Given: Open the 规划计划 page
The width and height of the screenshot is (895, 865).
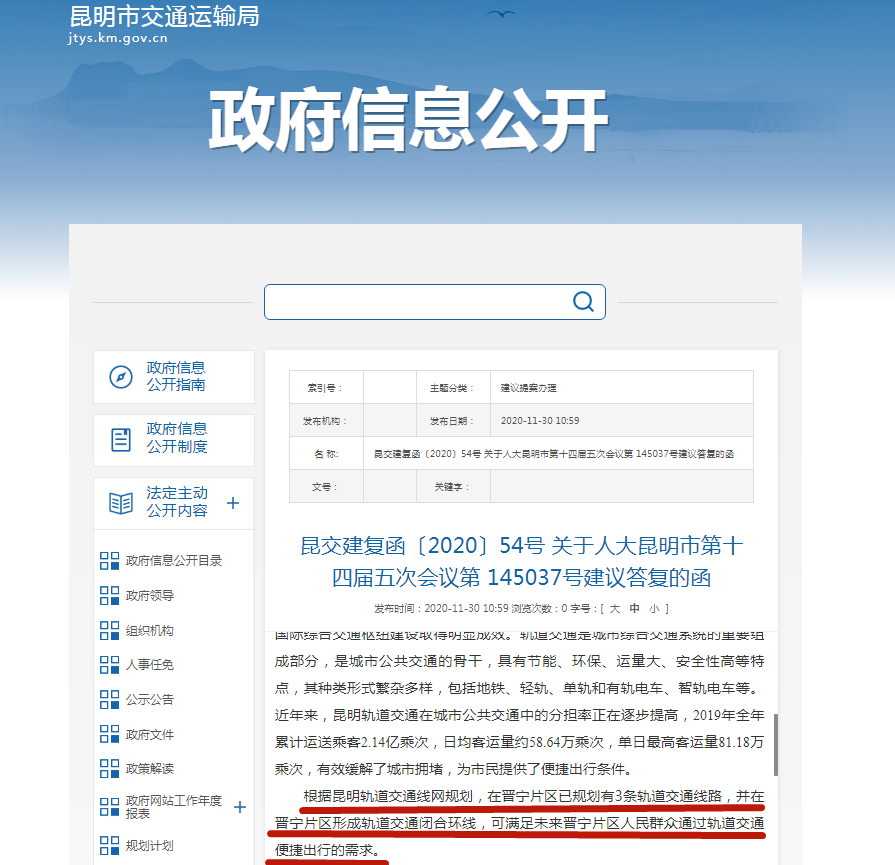Looking at the screenshot, I should (x=150, y=846).
